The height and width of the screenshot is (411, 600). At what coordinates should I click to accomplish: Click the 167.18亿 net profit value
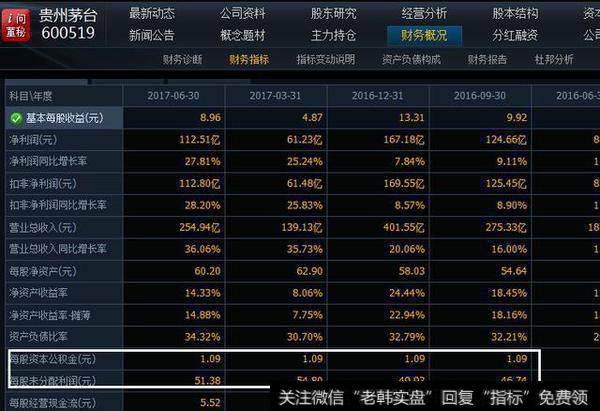coord(404,140)
